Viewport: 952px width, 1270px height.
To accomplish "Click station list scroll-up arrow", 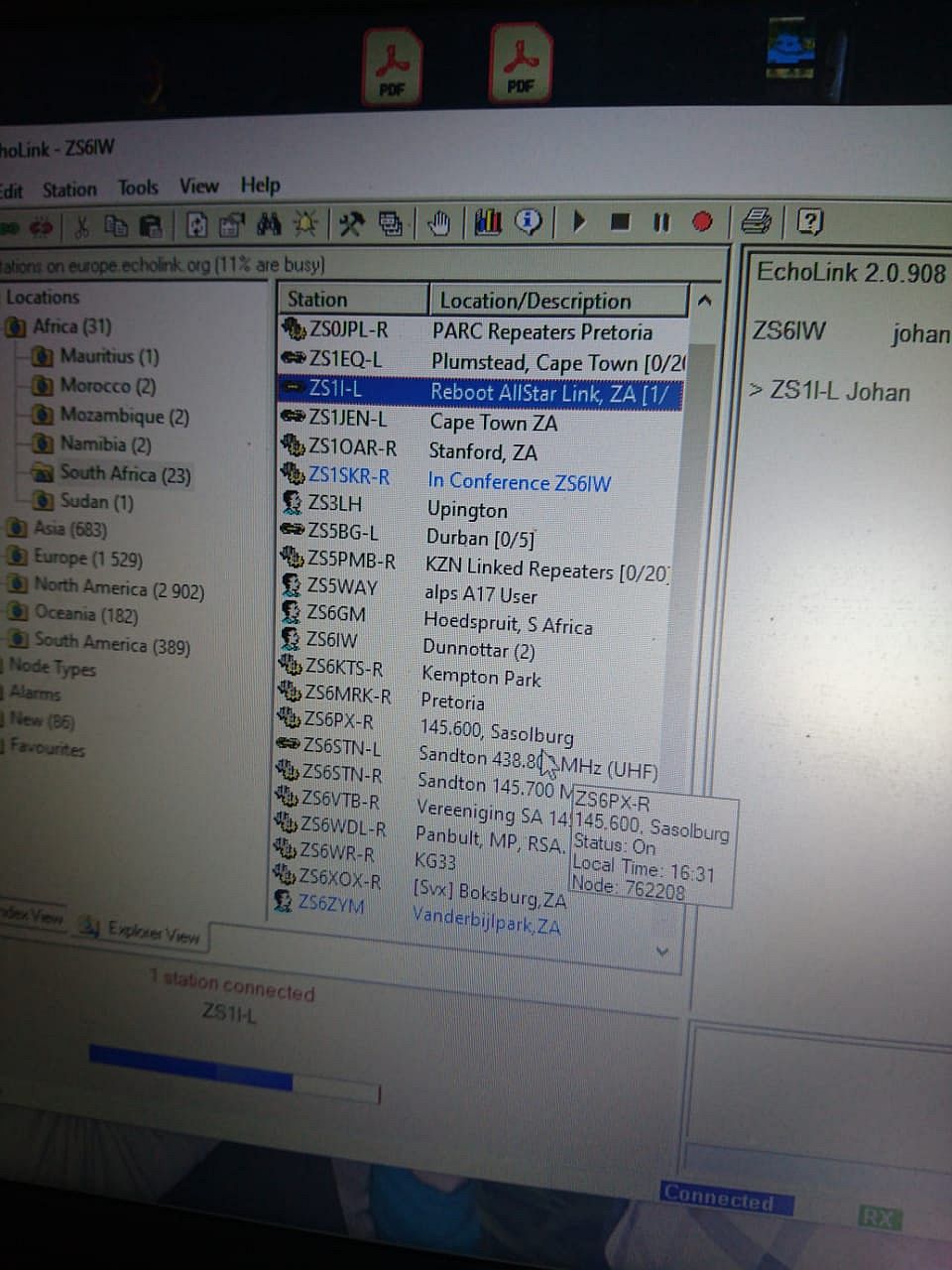I will coord(704,300).
